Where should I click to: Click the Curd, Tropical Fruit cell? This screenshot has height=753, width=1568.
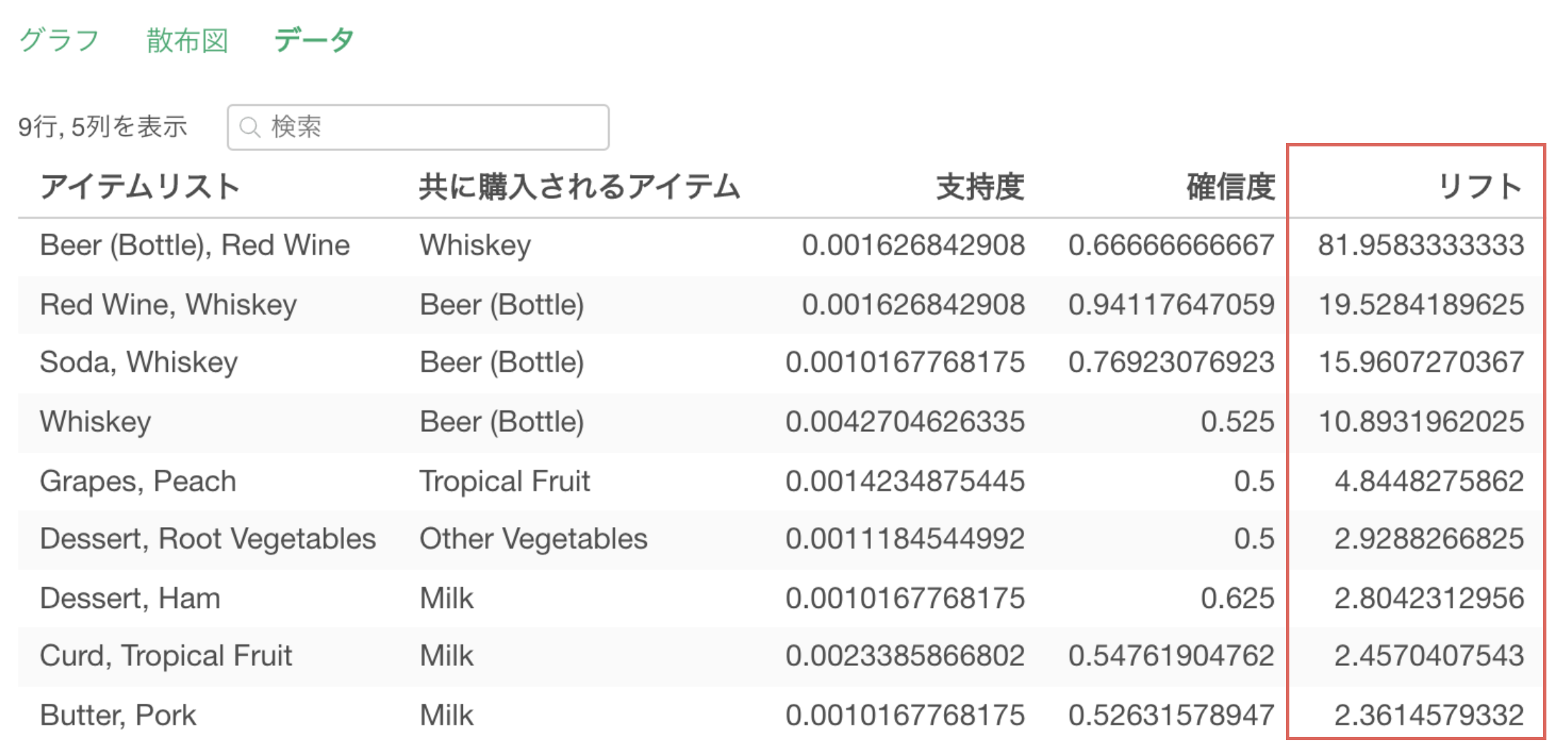click(x=166, y=657)
